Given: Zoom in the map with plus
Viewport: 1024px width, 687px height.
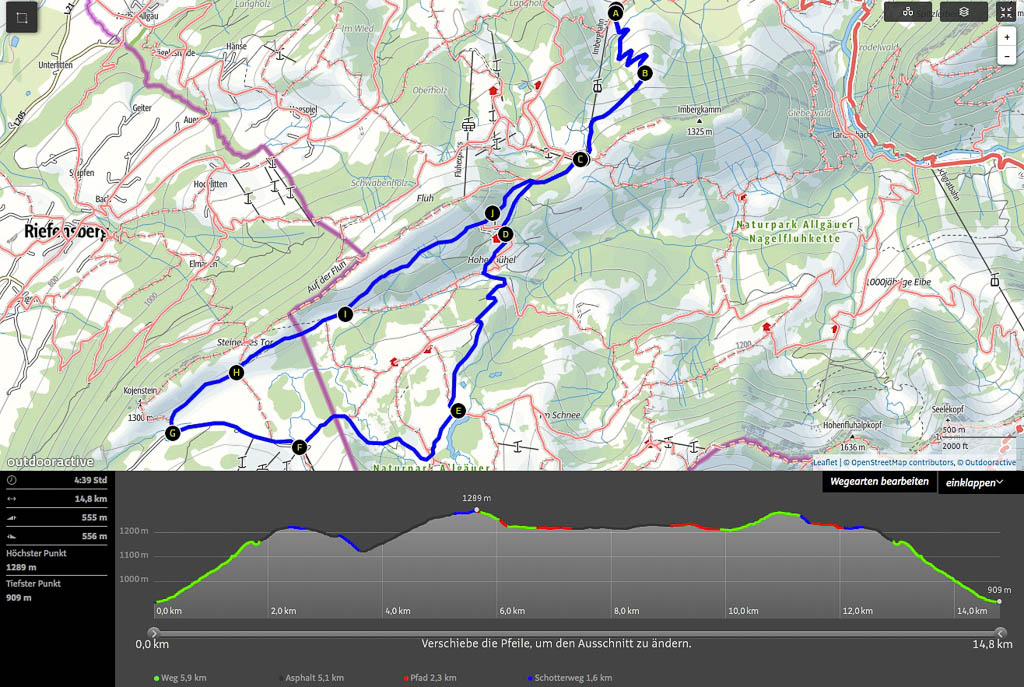Looking at the screenshot, I should 1006,36.
